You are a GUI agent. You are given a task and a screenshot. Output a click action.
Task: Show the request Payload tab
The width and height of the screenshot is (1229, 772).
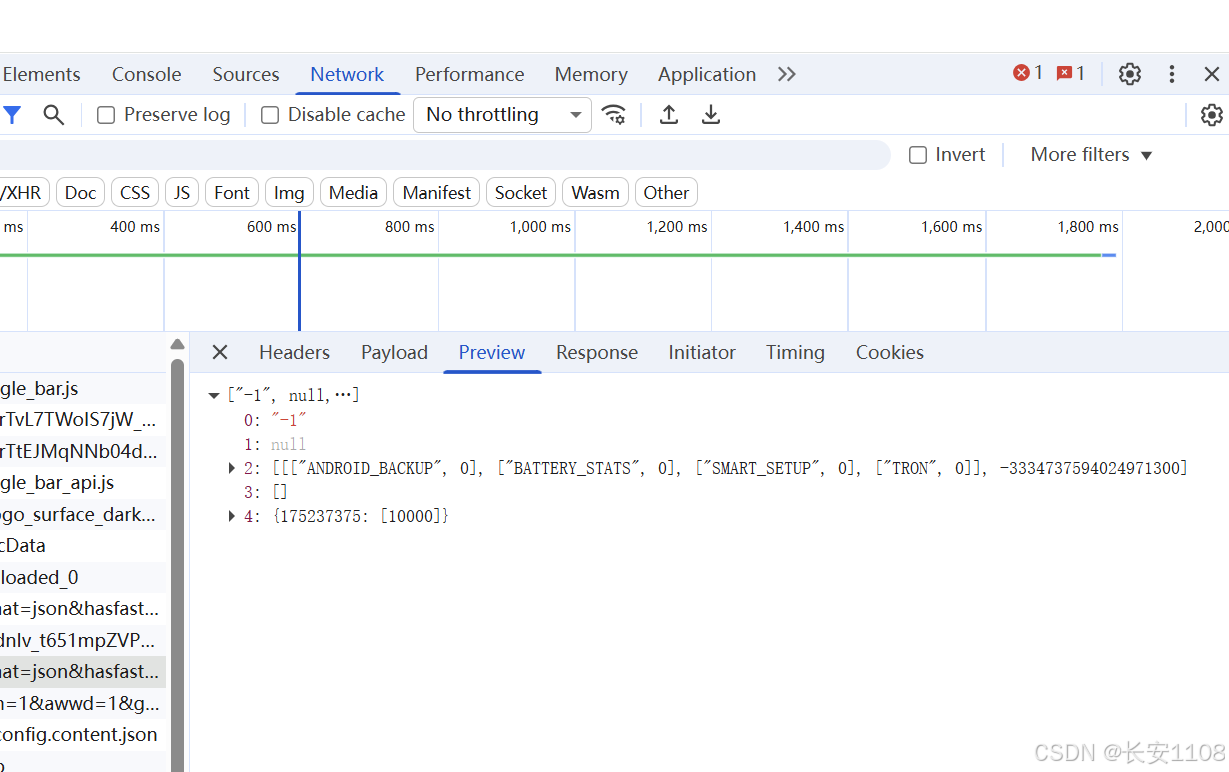pos(394,352)
